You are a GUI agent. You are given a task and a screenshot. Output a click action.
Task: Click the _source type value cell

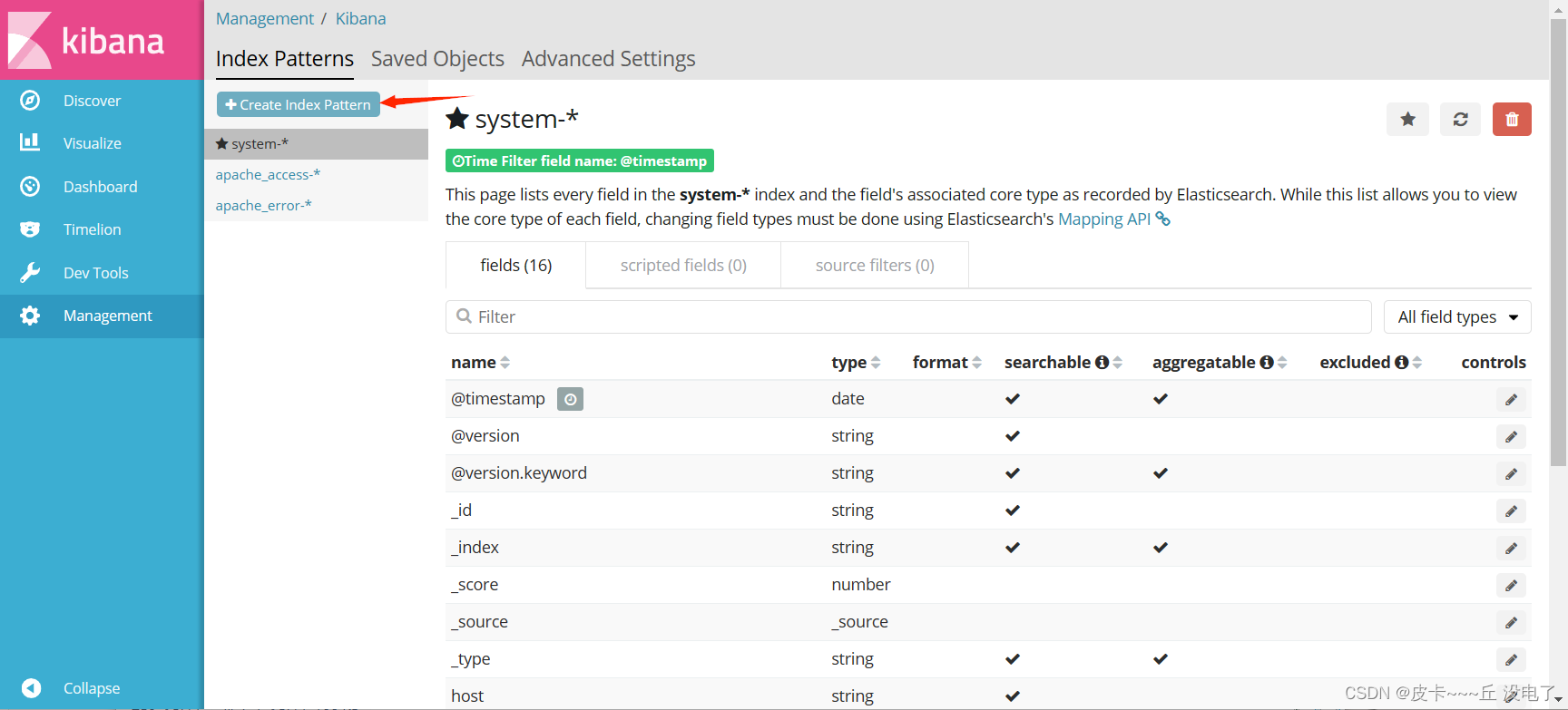tap(859, 622)
